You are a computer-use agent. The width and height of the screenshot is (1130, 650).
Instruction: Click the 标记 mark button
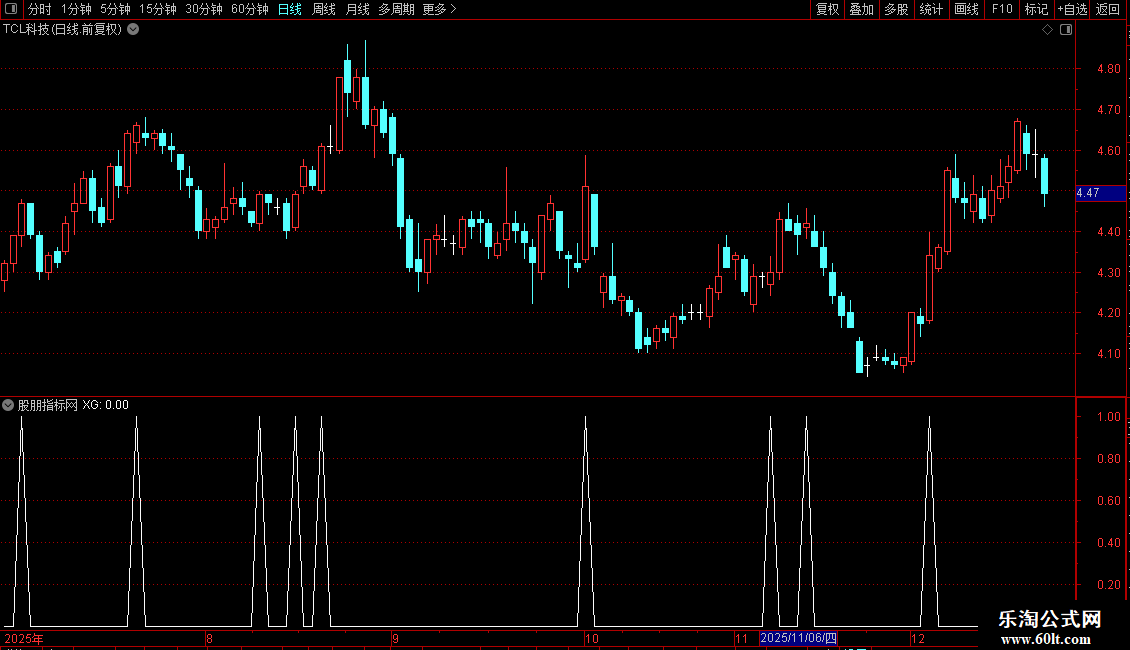1036,9
